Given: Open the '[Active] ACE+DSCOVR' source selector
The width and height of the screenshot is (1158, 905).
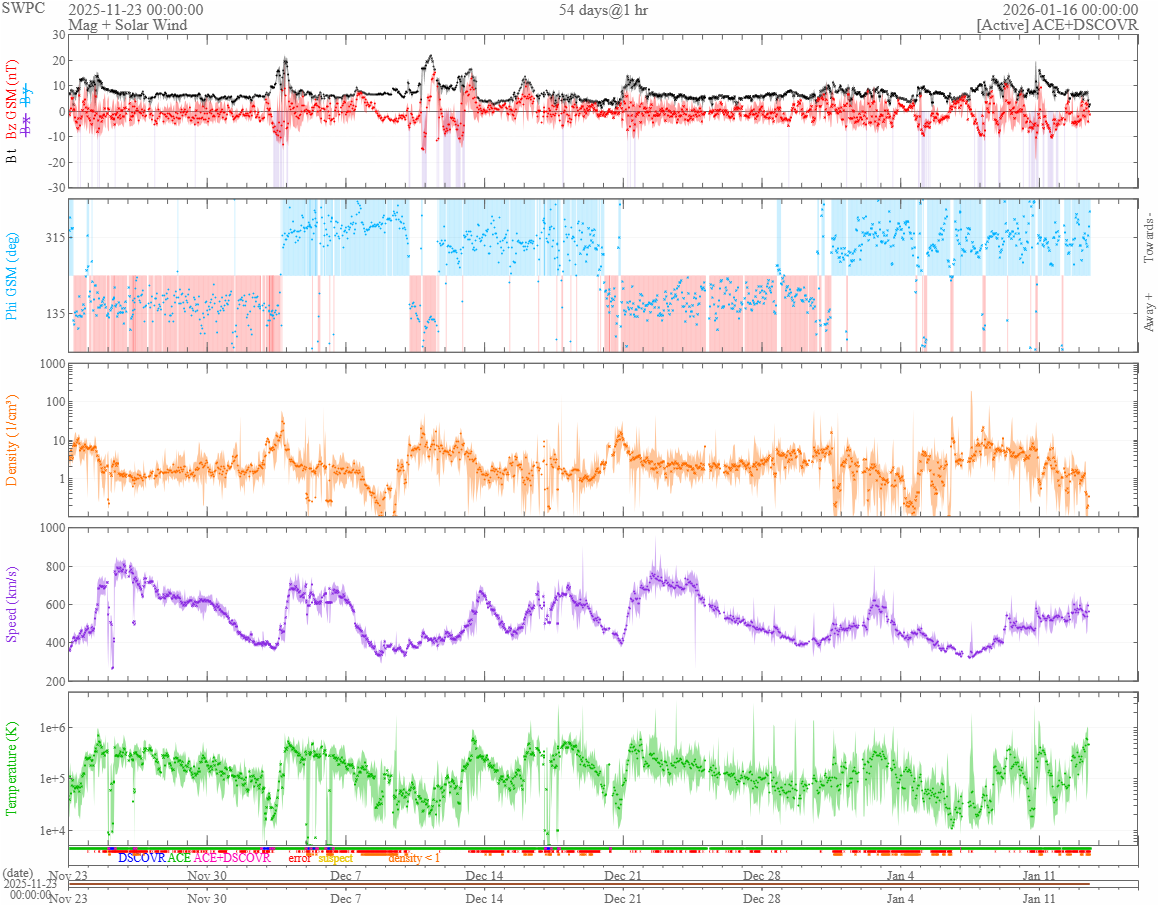Looking at the screenshot, I should (x=1058, y=24).
